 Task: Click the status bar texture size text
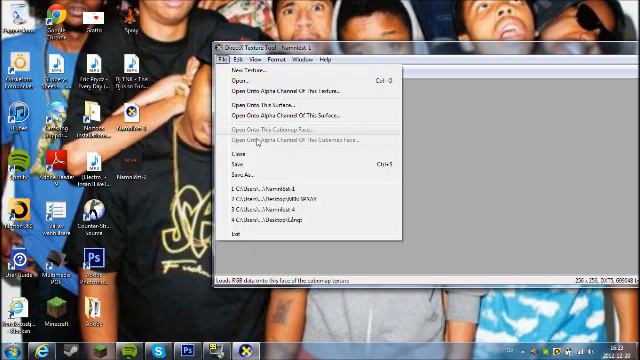pos(607,281)
